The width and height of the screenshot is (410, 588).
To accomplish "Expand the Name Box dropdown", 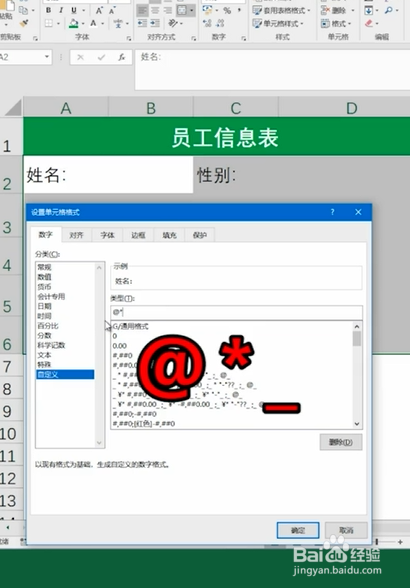I will [47, 57].
